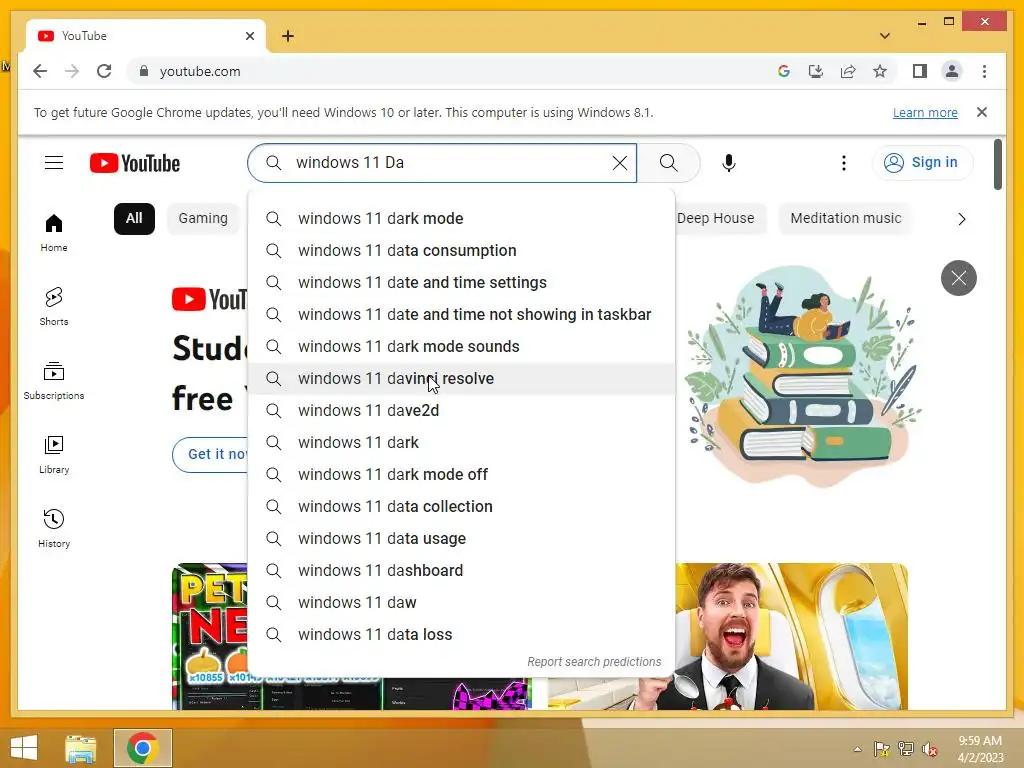Open History in sidebar
This screenshot has height=768, width=1024.
coord(54,528)
